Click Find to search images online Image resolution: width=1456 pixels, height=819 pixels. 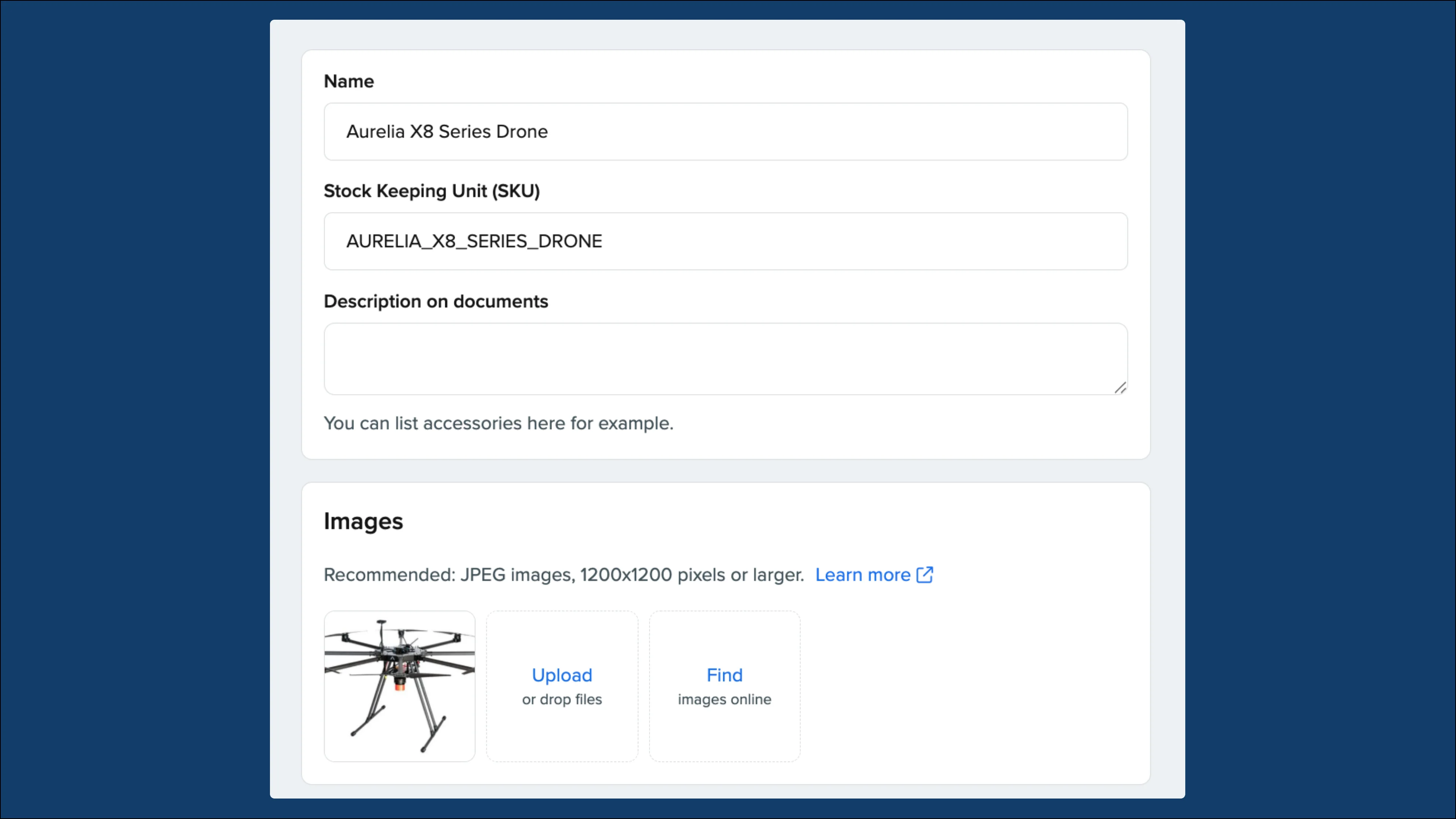tap(724, 675)
